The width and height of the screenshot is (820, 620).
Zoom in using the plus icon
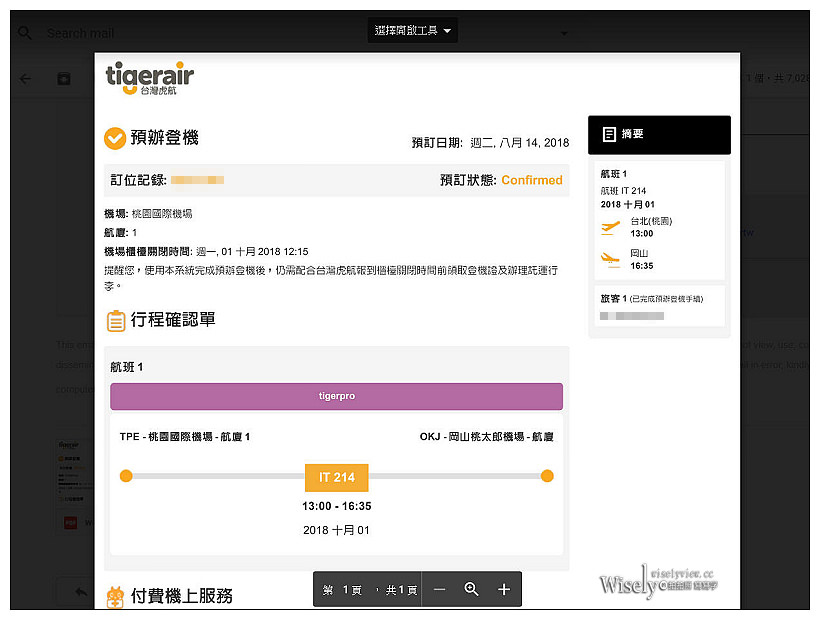point(504,590)
